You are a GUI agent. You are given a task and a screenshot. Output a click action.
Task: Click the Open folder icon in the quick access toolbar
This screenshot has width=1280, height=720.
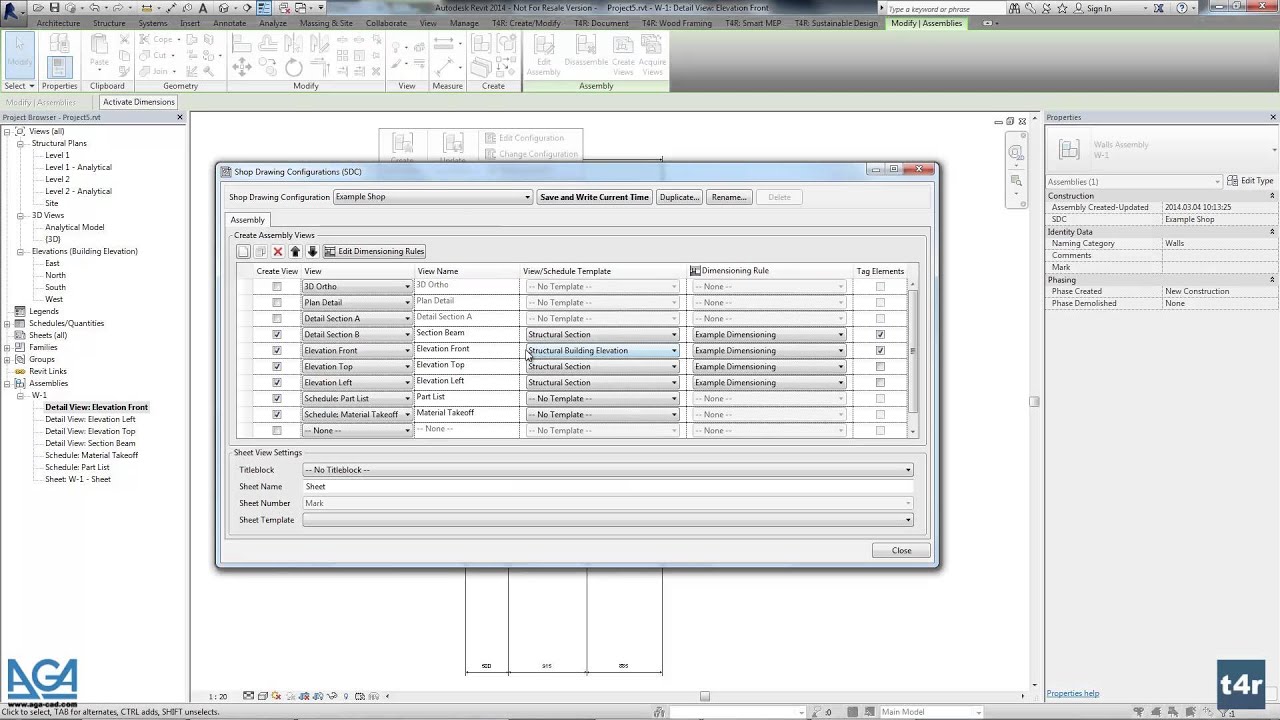tap(38, 8)
